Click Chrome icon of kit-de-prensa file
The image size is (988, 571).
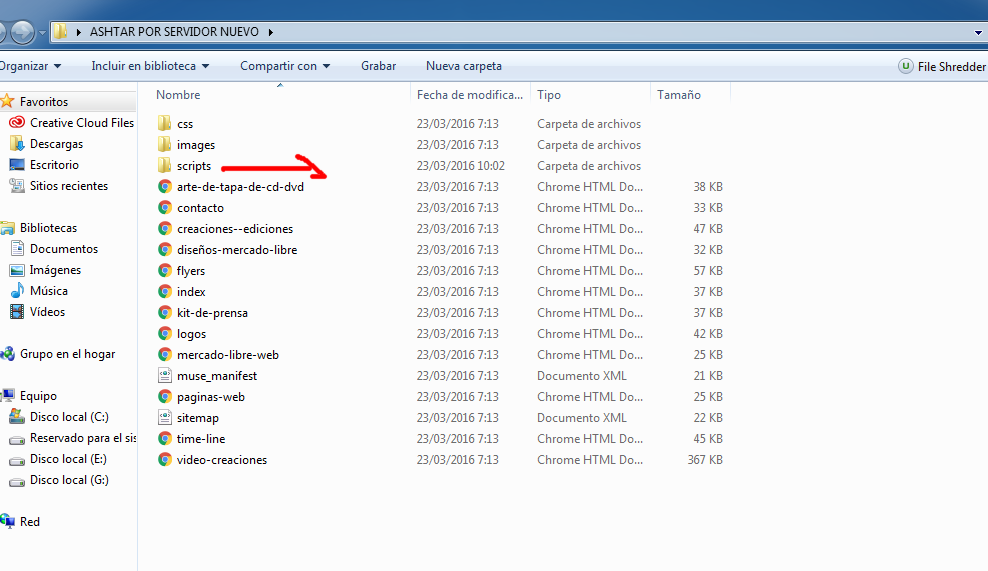164,313
